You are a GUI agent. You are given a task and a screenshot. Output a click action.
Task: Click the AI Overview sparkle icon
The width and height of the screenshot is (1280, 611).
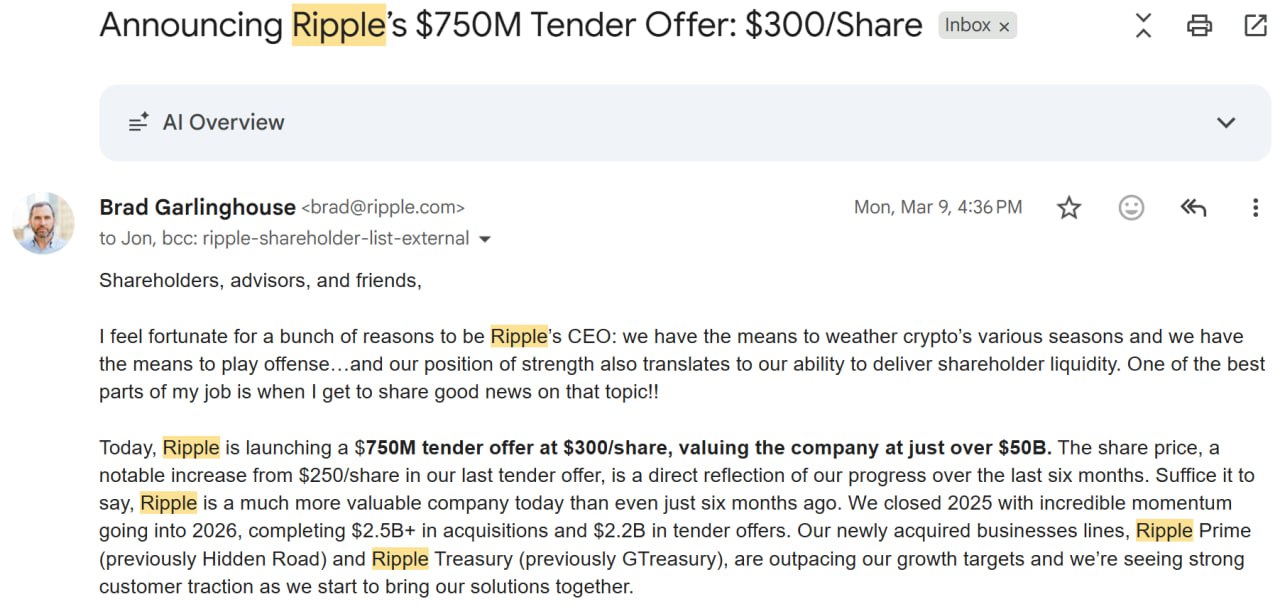pyautogui.click(x=139, y=123)
